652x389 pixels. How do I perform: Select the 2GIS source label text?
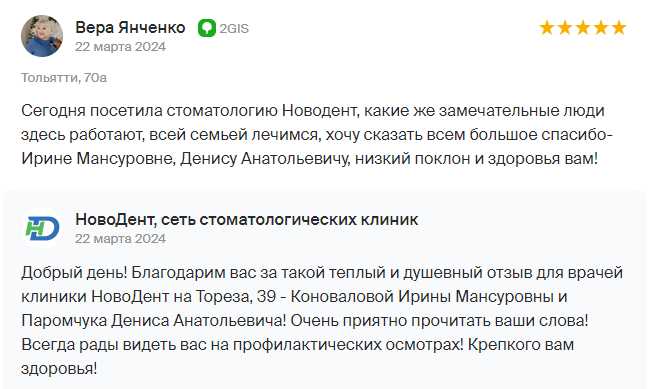(x=234, y=28)
